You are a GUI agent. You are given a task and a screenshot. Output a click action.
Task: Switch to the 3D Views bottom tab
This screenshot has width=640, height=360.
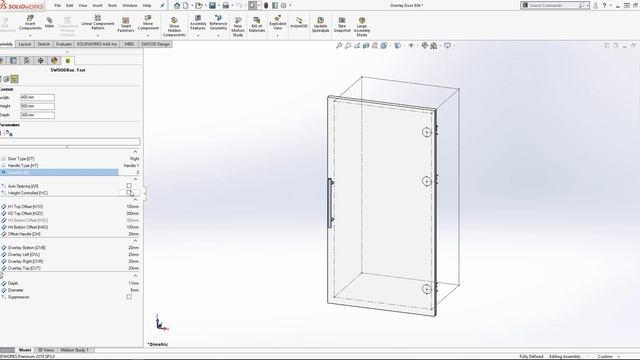46,350
